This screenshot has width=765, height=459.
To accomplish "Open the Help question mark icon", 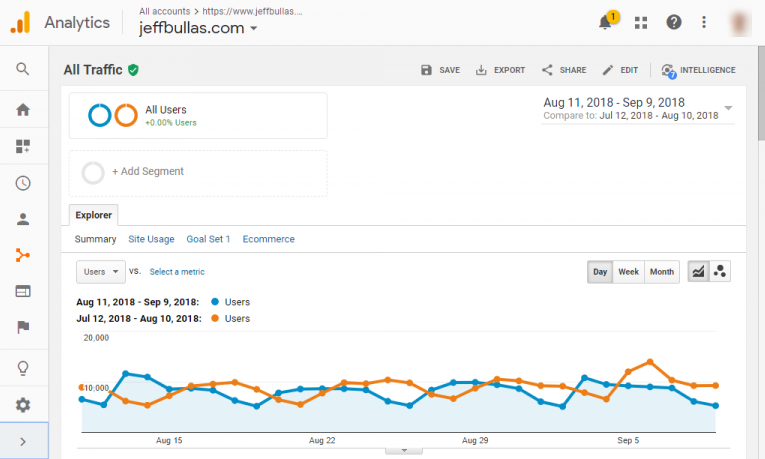I will pos(674,22).
